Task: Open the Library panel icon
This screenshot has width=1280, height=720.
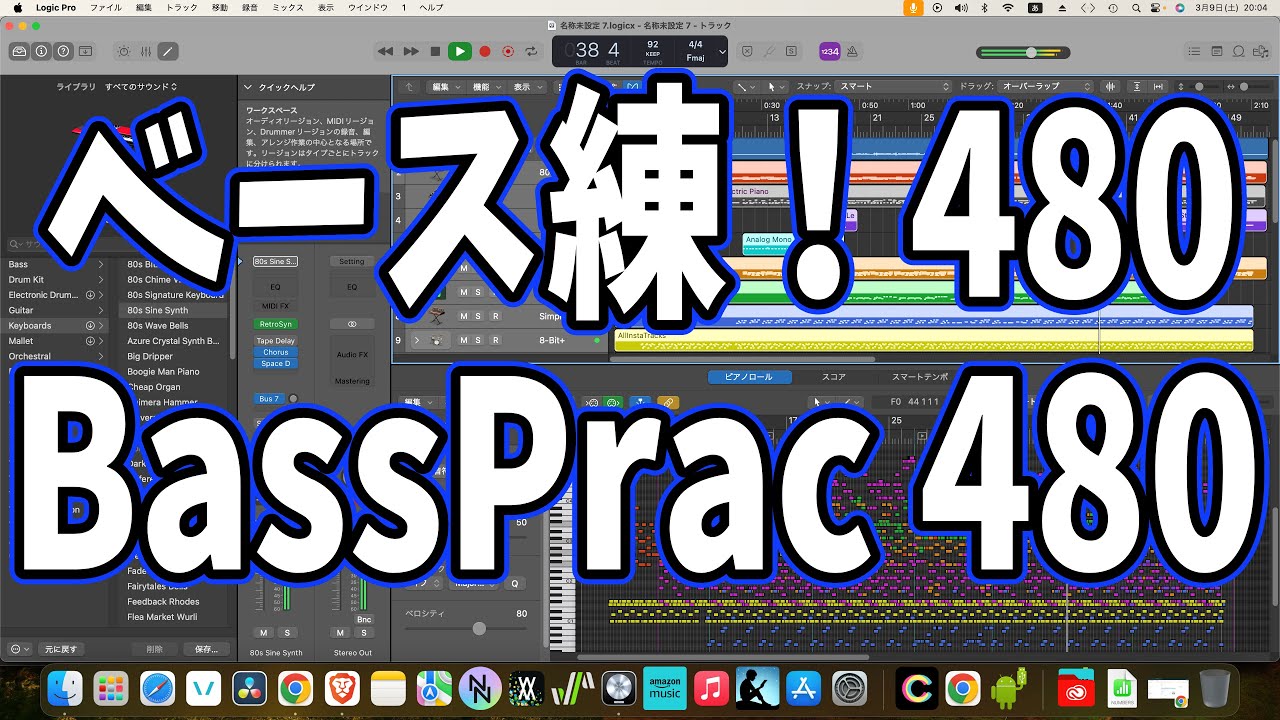Action: pyautogui.click(x=19, y=51)
